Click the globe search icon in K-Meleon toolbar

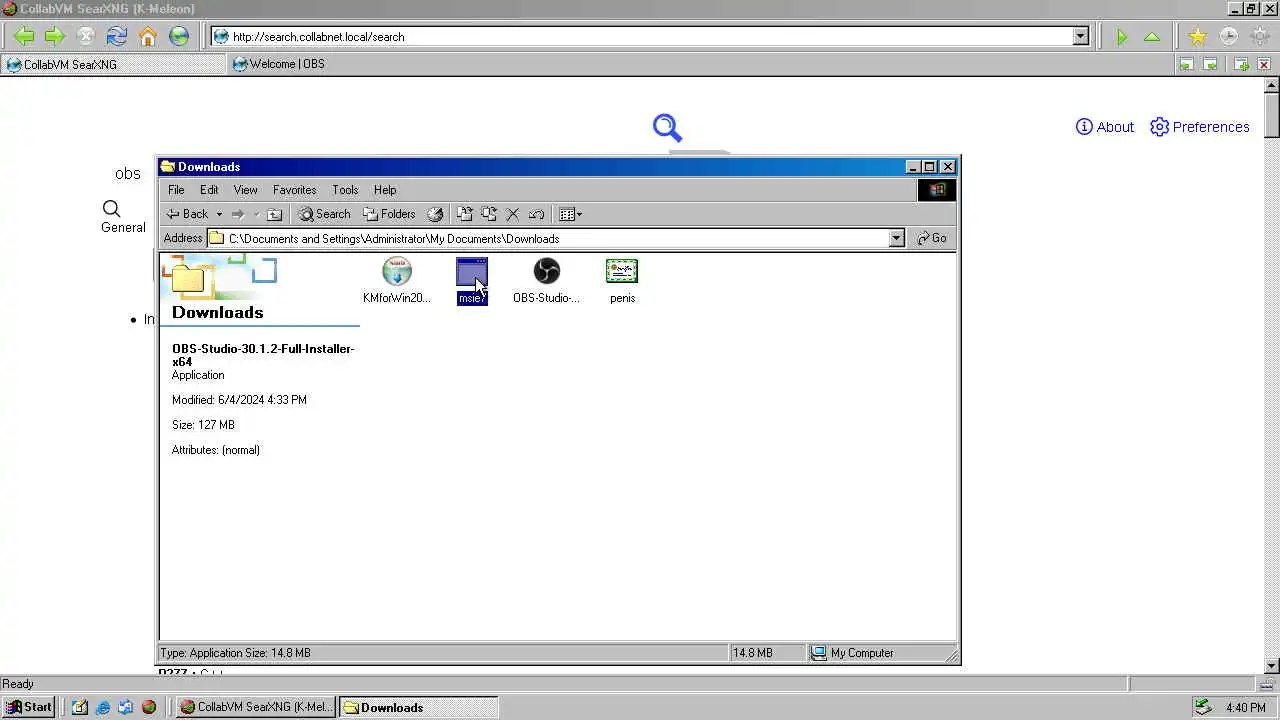click(179, 37)
